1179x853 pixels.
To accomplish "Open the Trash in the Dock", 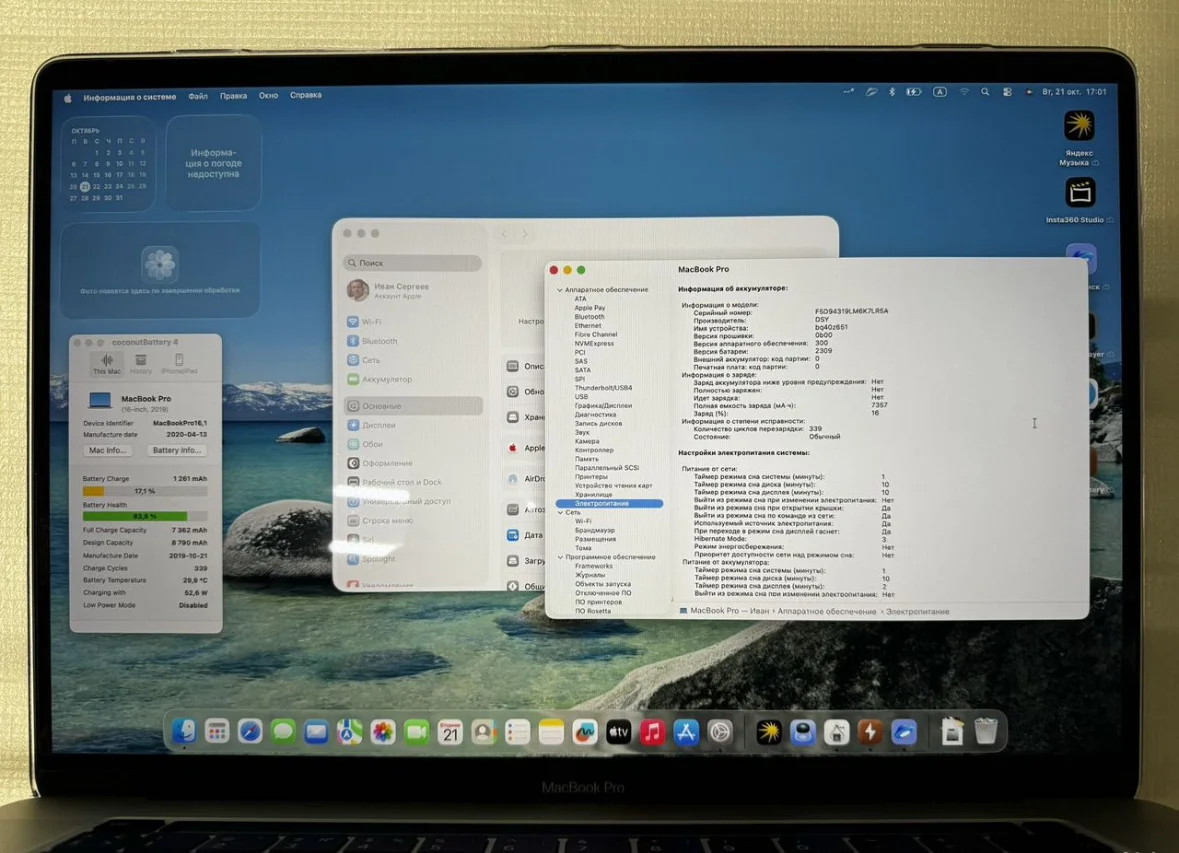I will [986, 731].
